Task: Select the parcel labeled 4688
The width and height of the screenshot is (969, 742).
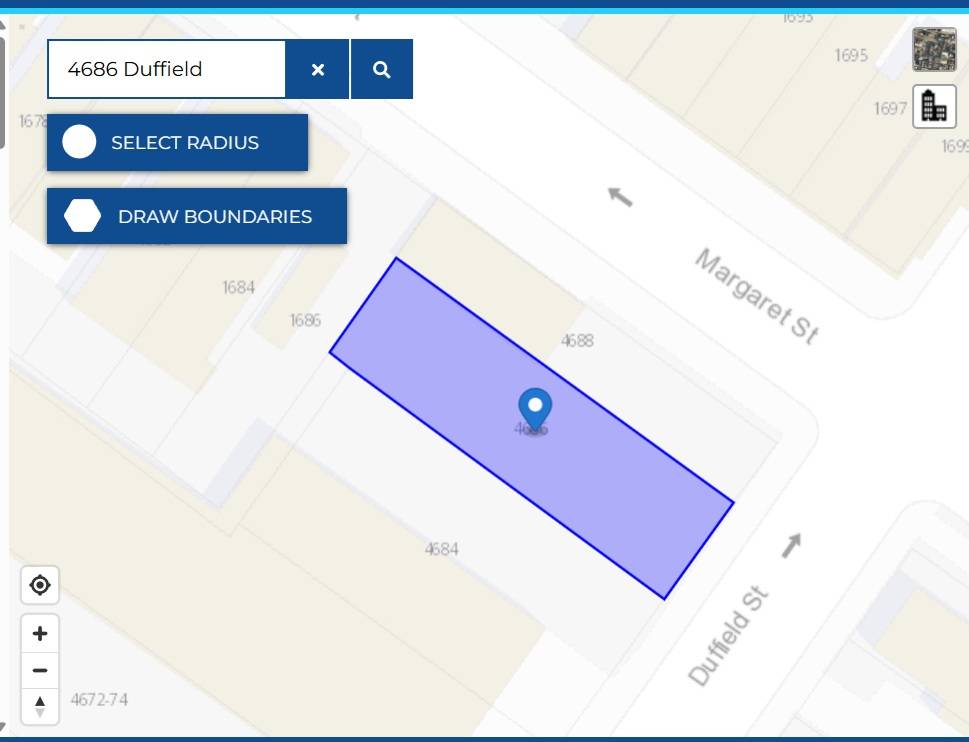Action: point(577,340)
